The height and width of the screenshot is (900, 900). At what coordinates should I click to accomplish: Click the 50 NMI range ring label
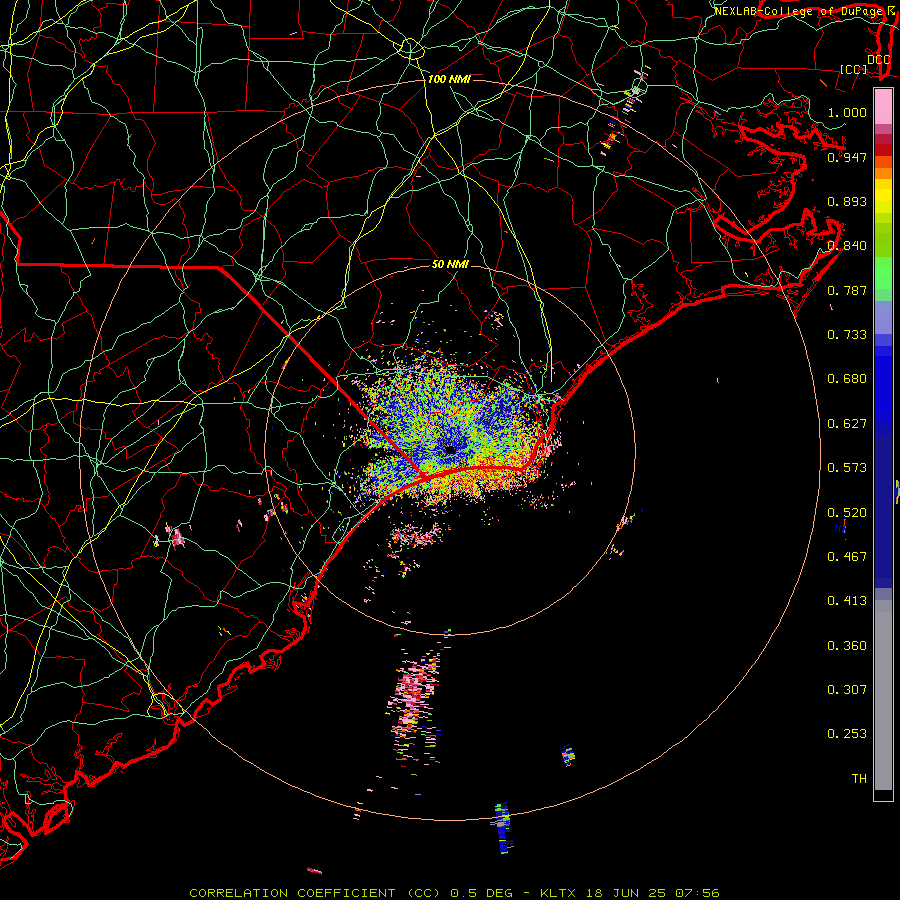click(450, 265)
